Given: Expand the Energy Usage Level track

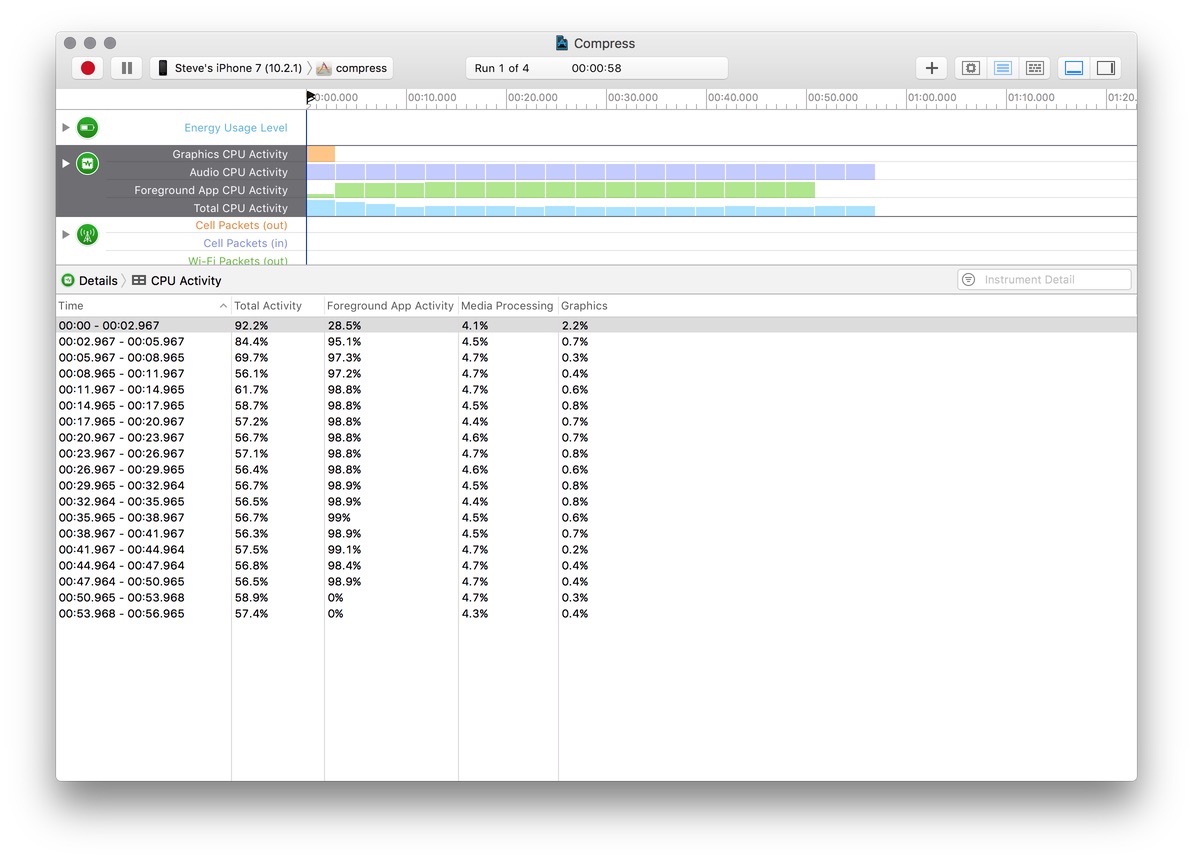Looking at the screenshot, I should pos(66,128).
